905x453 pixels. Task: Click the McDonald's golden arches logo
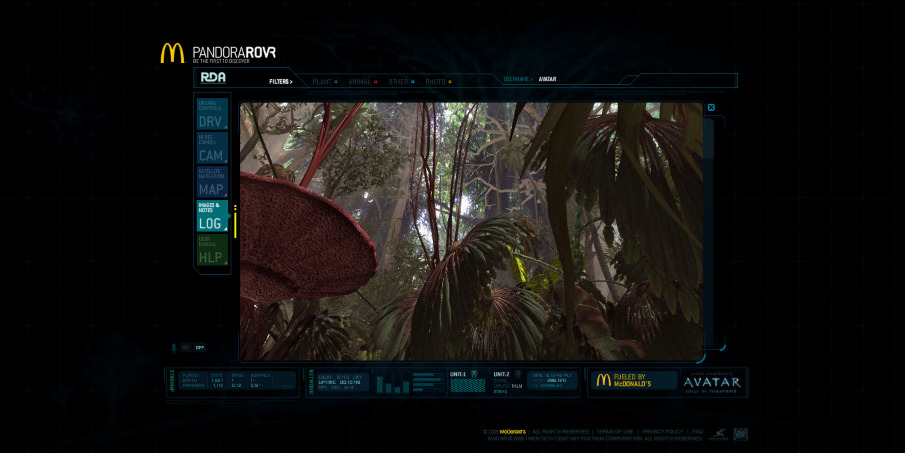coord(172,53)
